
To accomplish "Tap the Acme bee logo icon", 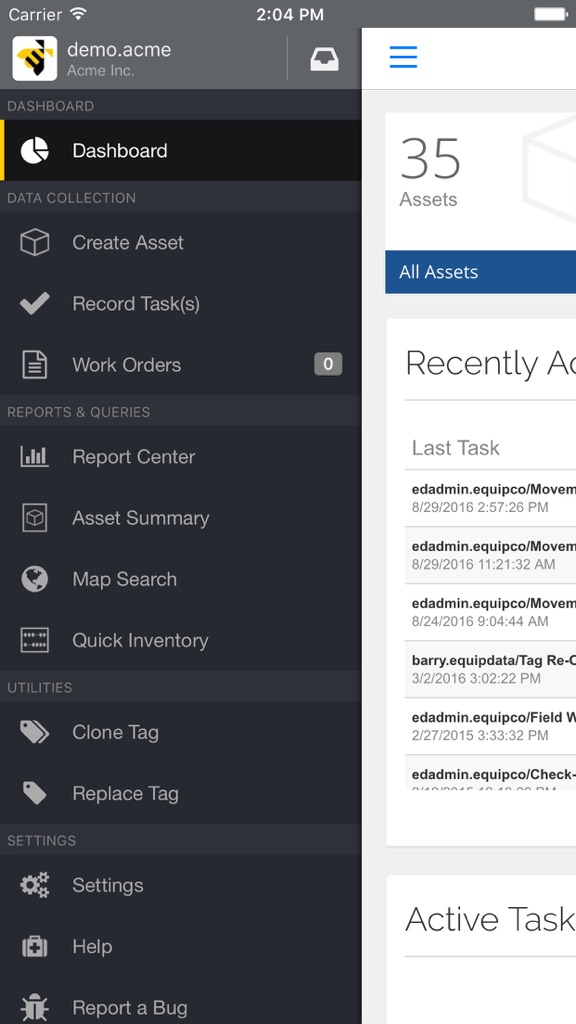I will (x=35, y=59).
